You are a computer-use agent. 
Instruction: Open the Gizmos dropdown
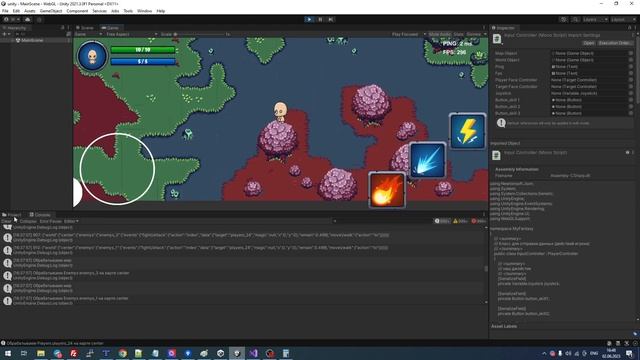(x=476, y=34)
